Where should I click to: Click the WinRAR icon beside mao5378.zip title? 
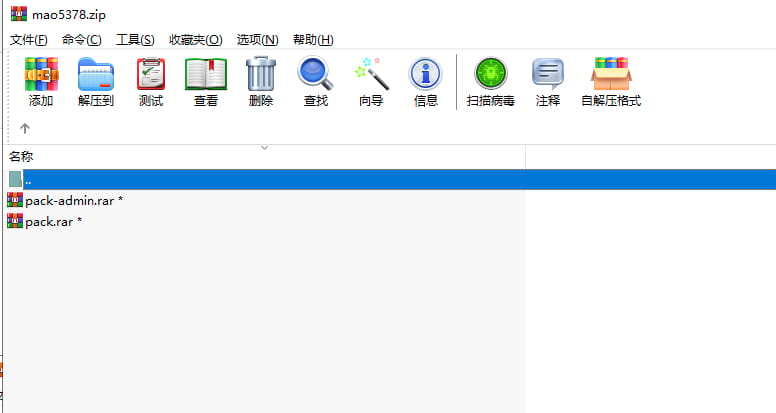(x=19, y=14)
